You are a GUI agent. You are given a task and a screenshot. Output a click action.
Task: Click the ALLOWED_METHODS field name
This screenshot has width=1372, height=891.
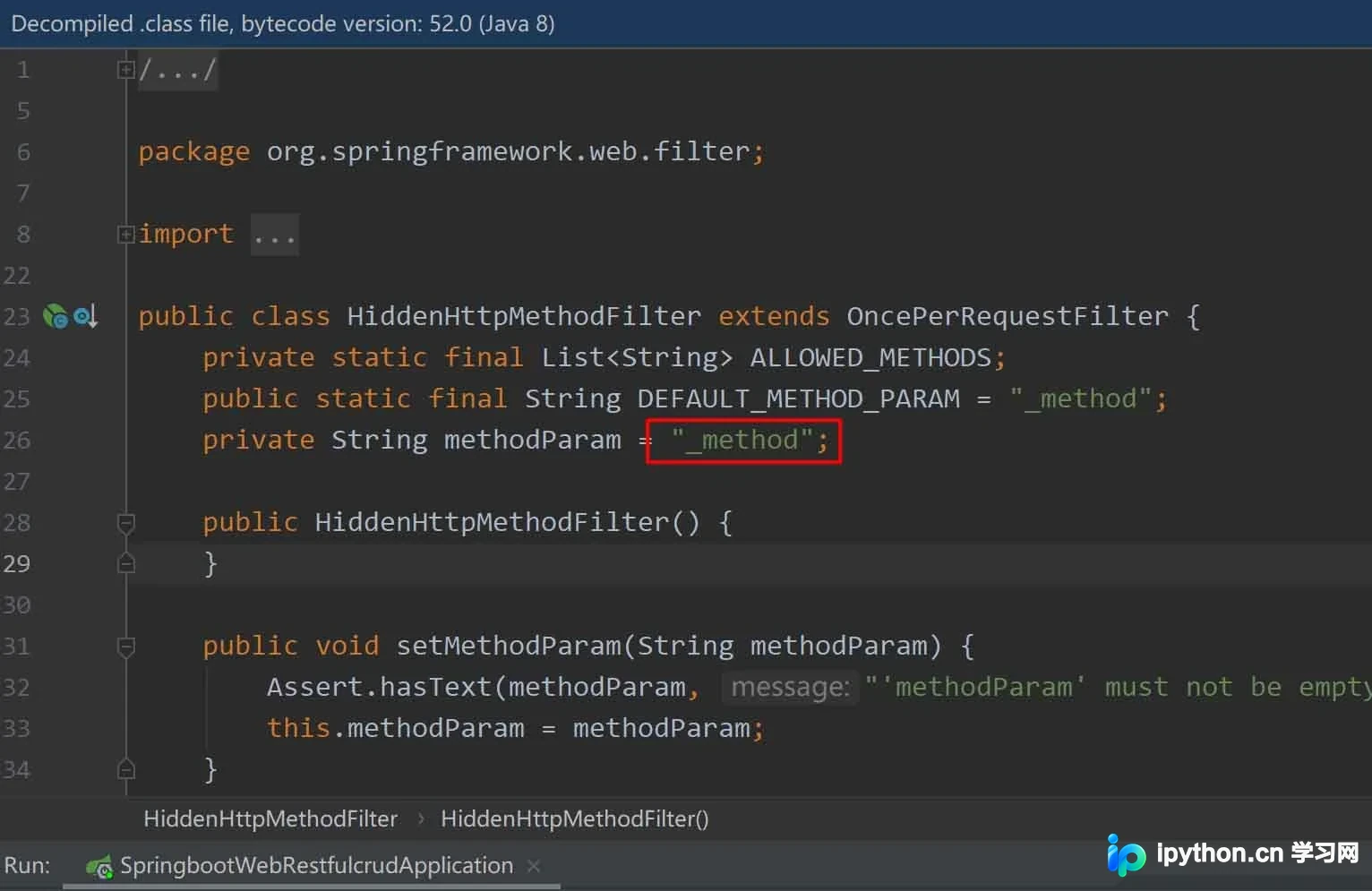(870, 358)
